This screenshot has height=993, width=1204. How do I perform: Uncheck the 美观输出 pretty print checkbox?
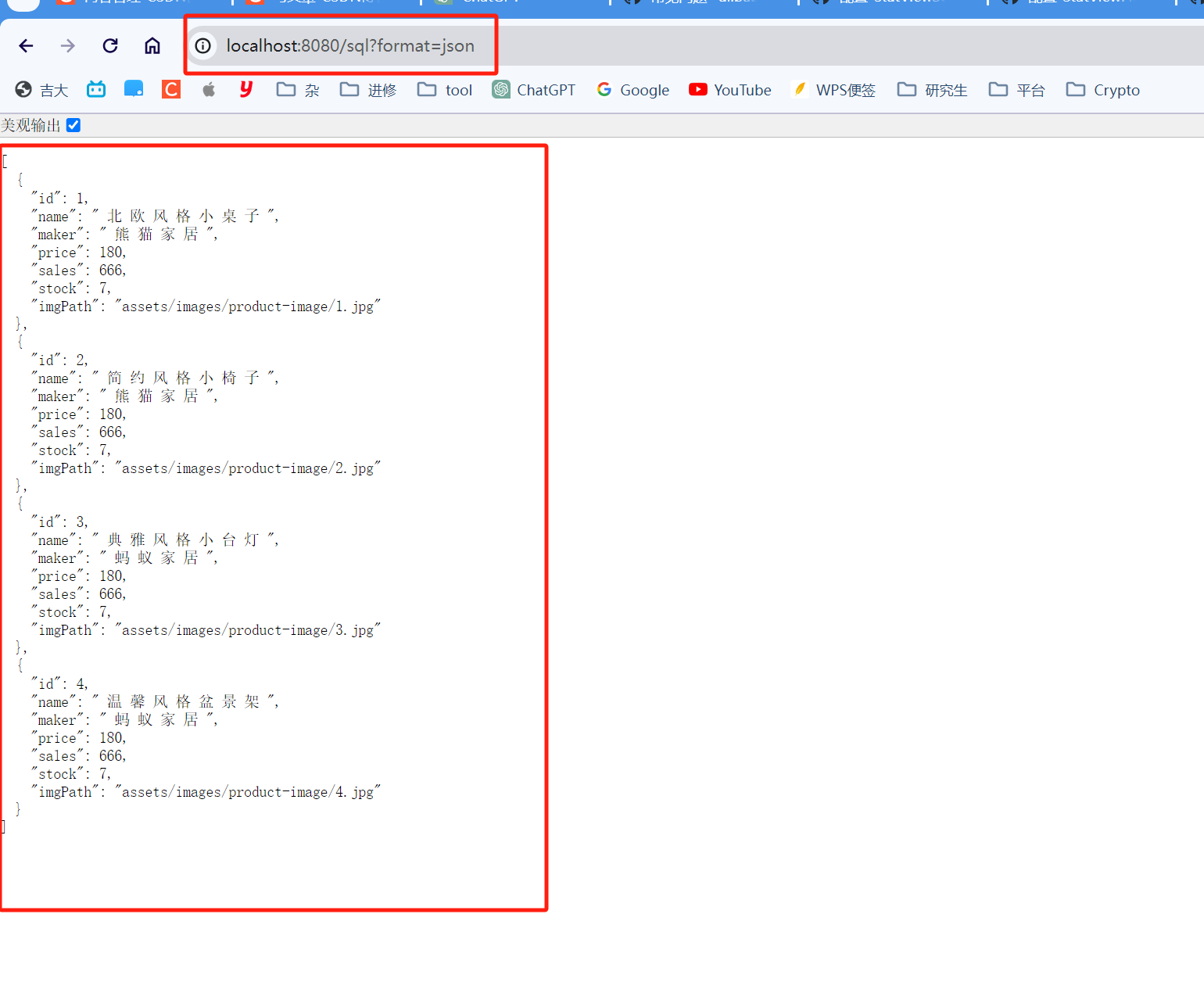[73, 125]
